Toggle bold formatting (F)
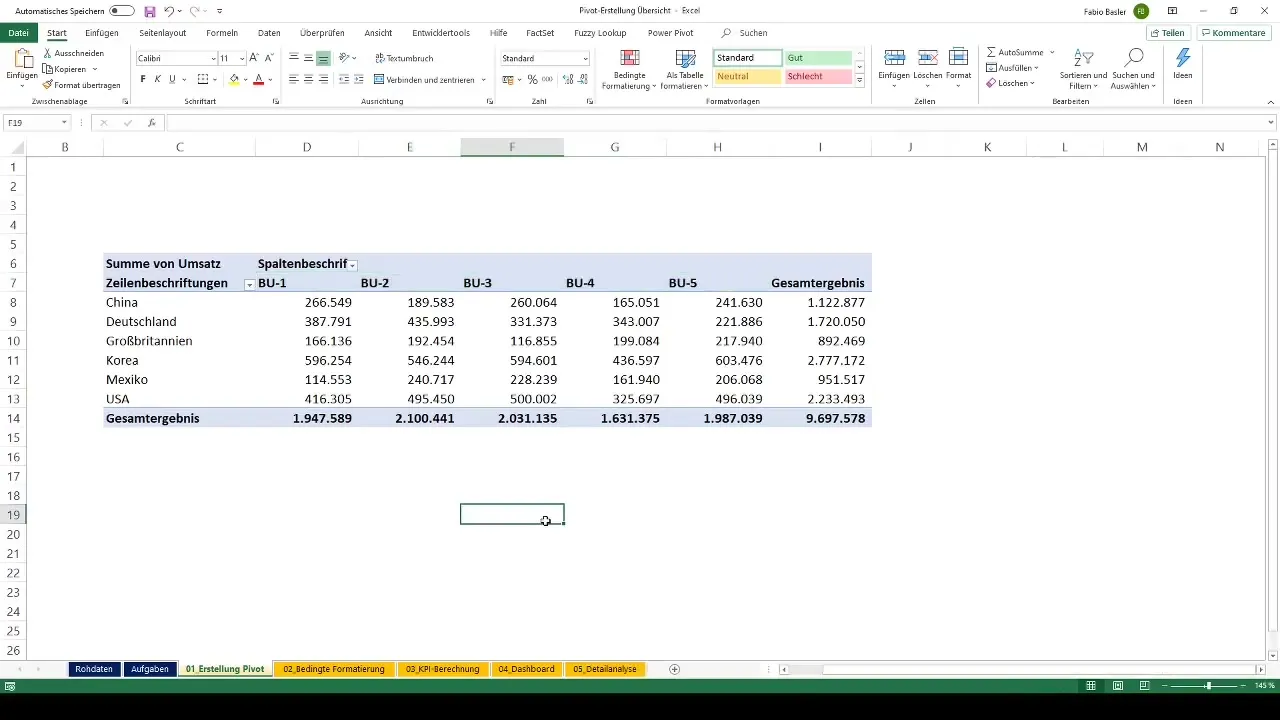The height and width of the screenshot is (720, 1280). [143, 79]
